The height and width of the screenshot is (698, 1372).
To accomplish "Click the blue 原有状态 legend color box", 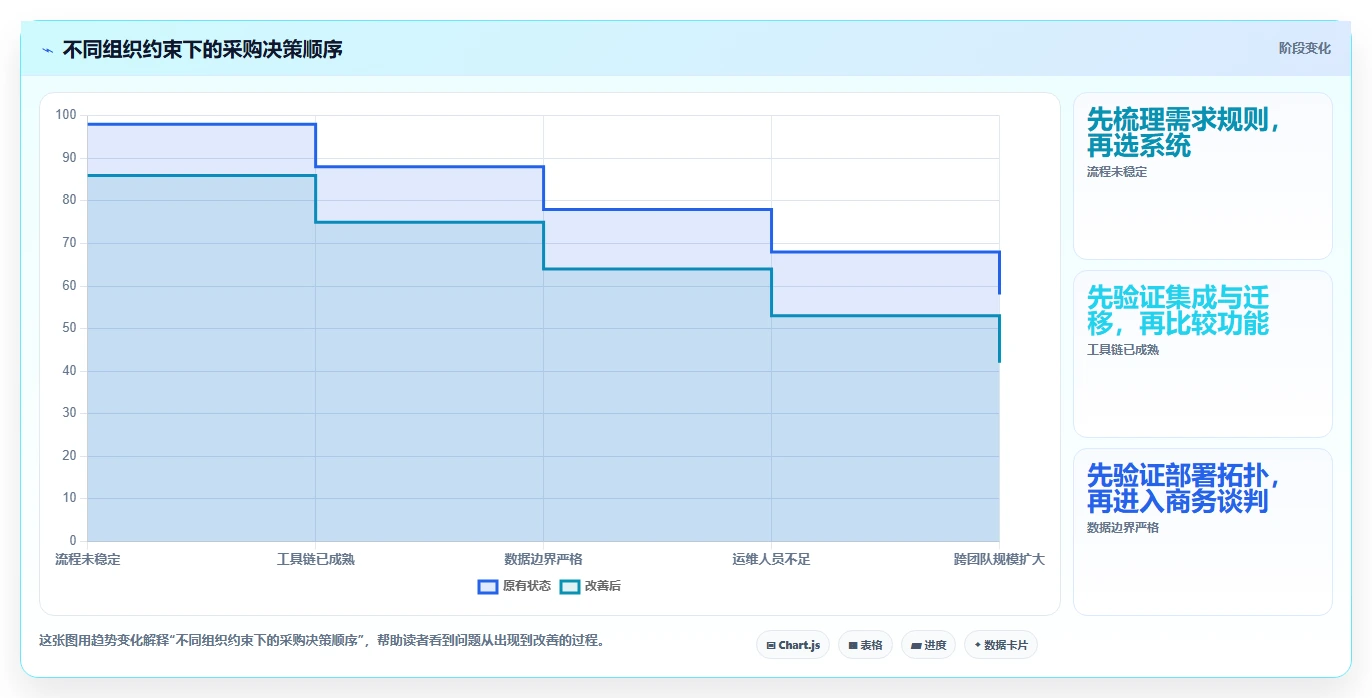I will [488, 586].
